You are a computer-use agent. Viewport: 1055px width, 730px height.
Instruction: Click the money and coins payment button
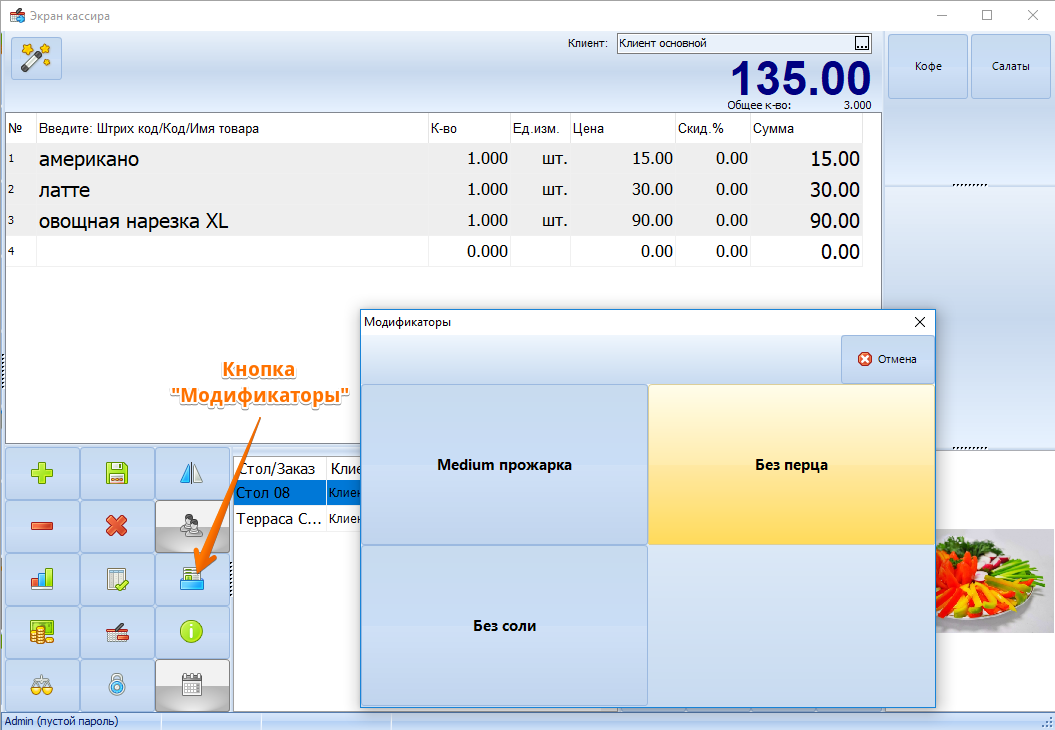42,632
